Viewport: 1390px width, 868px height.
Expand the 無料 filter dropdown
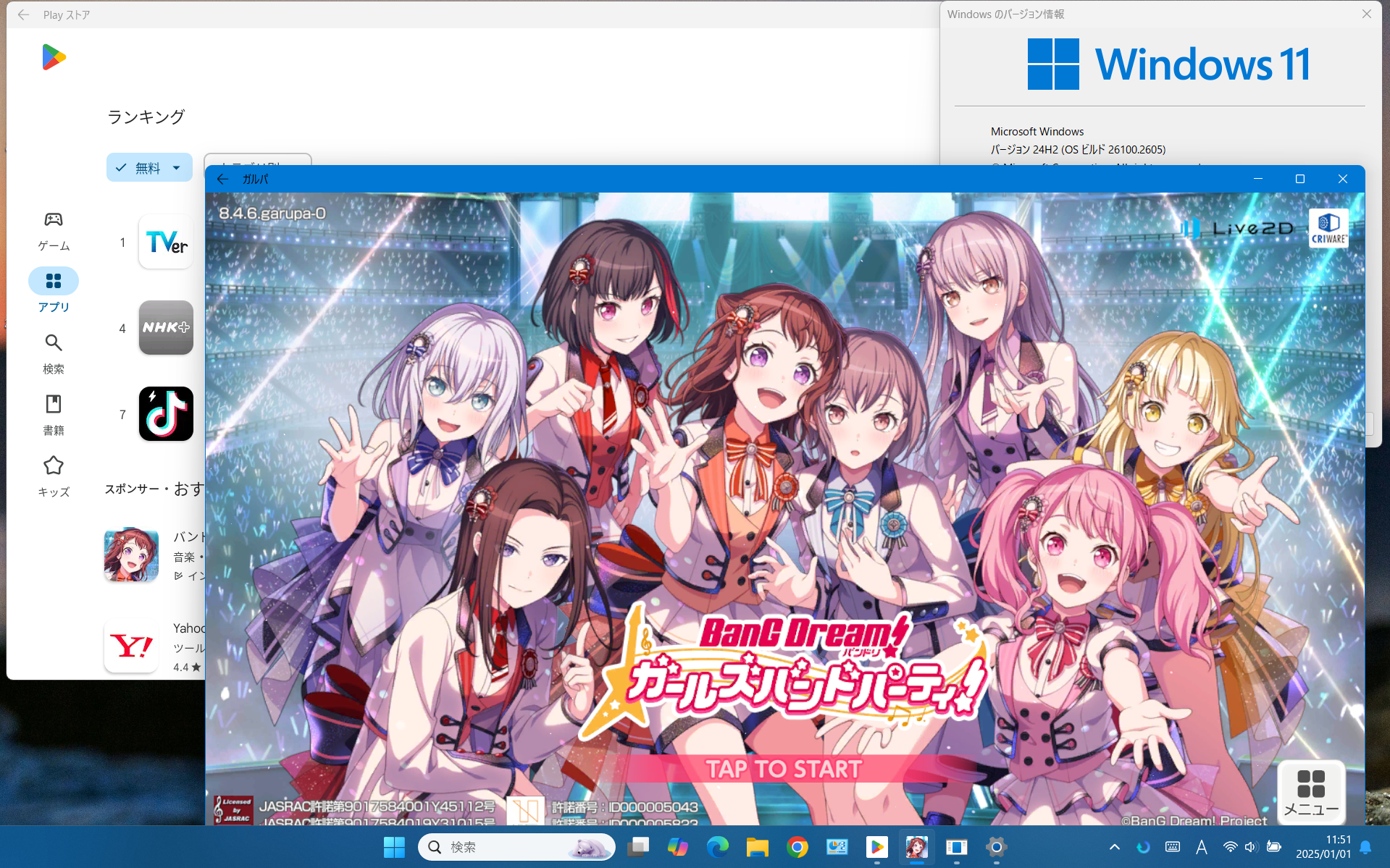(x=149, y=167)
